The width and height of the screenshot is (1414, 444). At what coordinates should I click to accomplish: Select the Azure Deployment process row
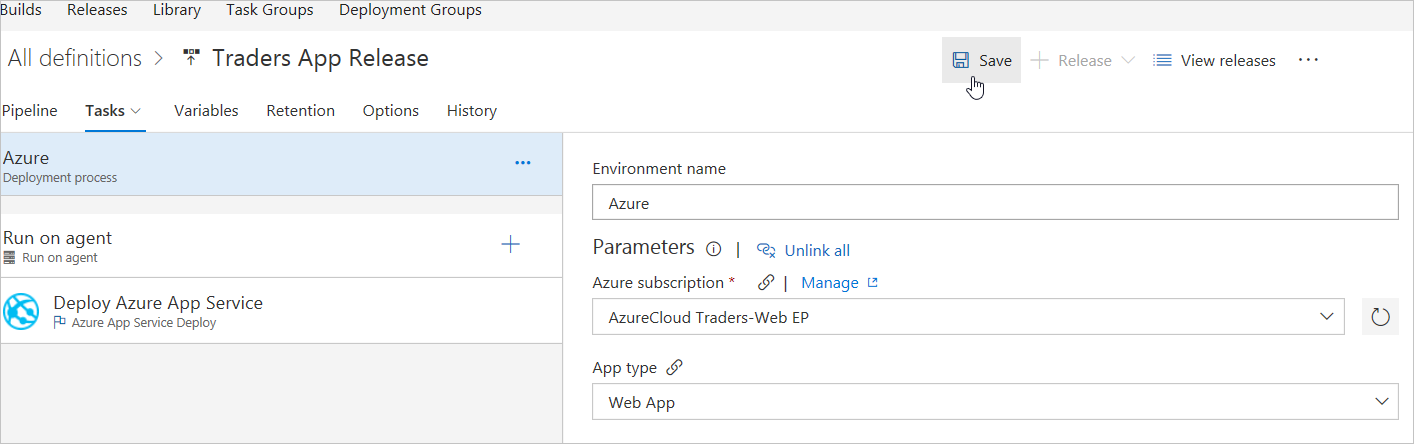[x=281, y=165]
